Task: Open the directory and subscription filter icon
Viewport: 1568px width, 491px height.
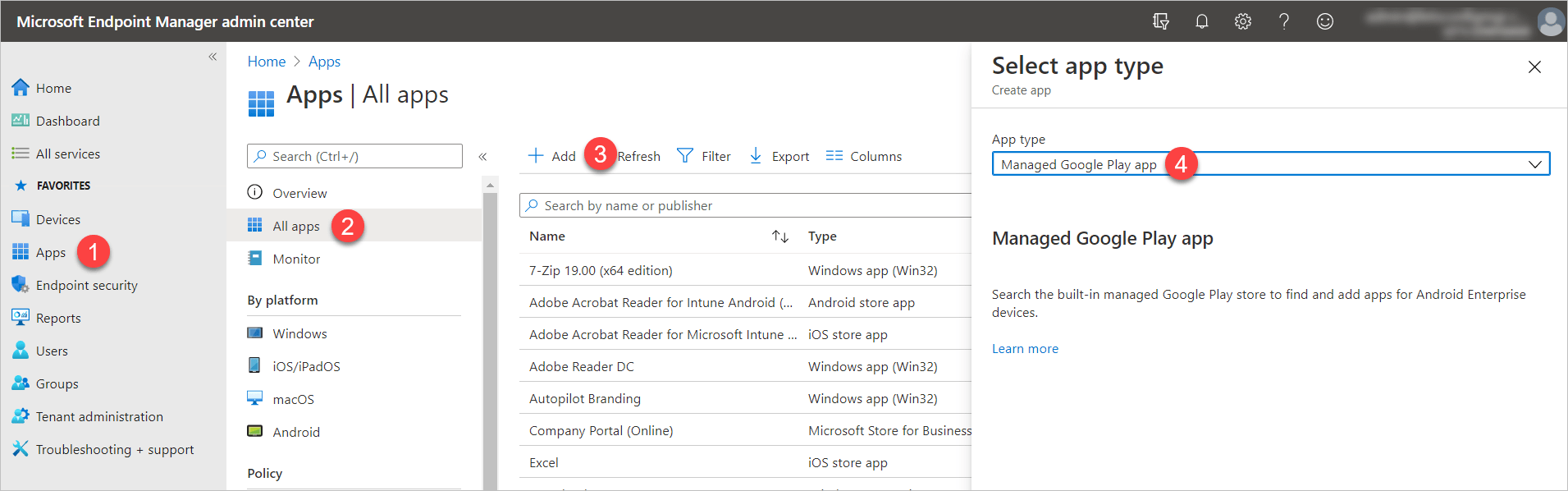Action: click(x=1160, y=21)
